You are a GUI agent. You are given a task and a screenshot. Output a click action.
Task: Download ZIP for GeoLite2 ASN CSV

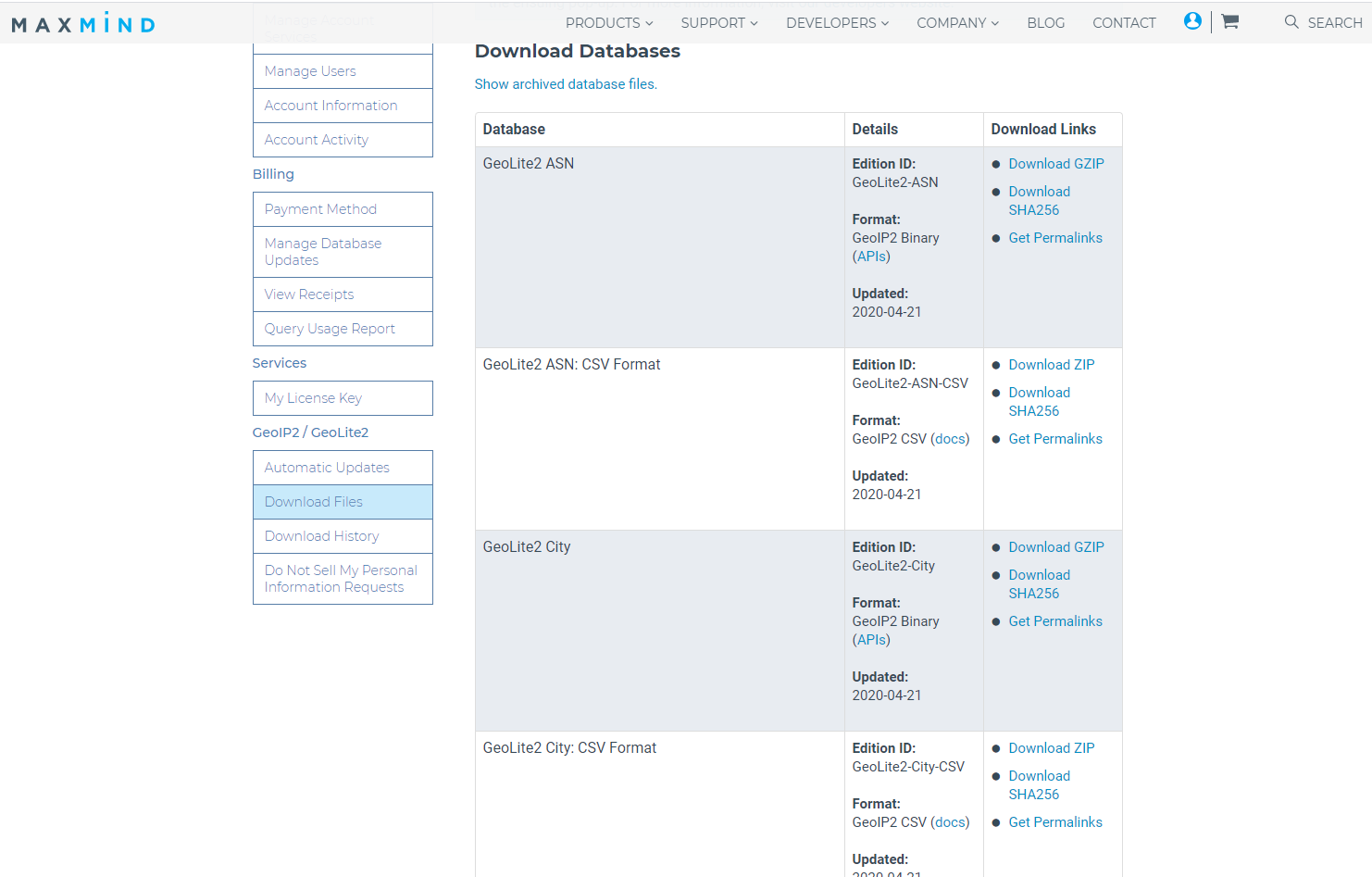(1052, 365)
